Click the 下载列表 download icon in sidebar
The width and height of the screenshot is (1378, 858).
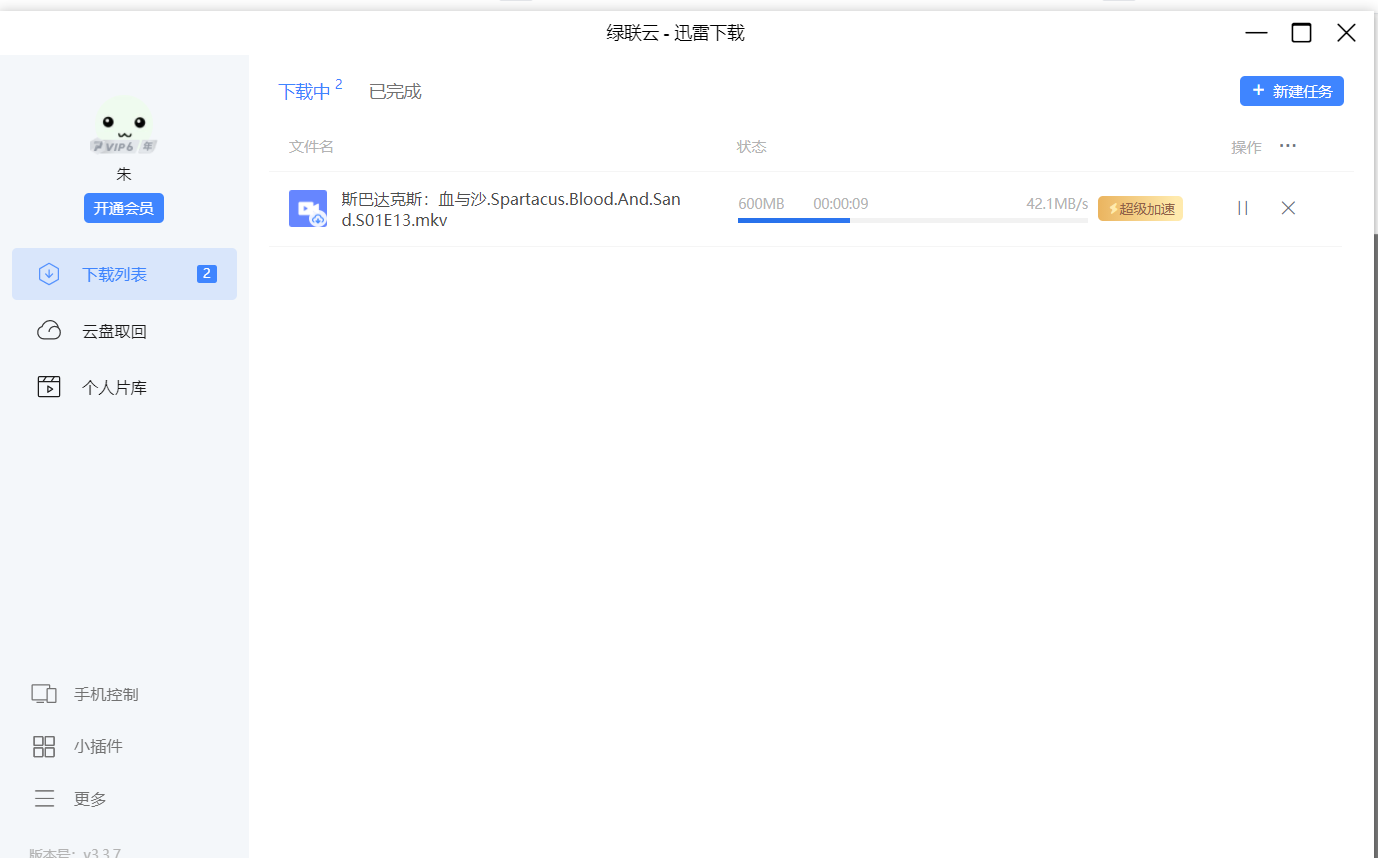coord(49,274)
